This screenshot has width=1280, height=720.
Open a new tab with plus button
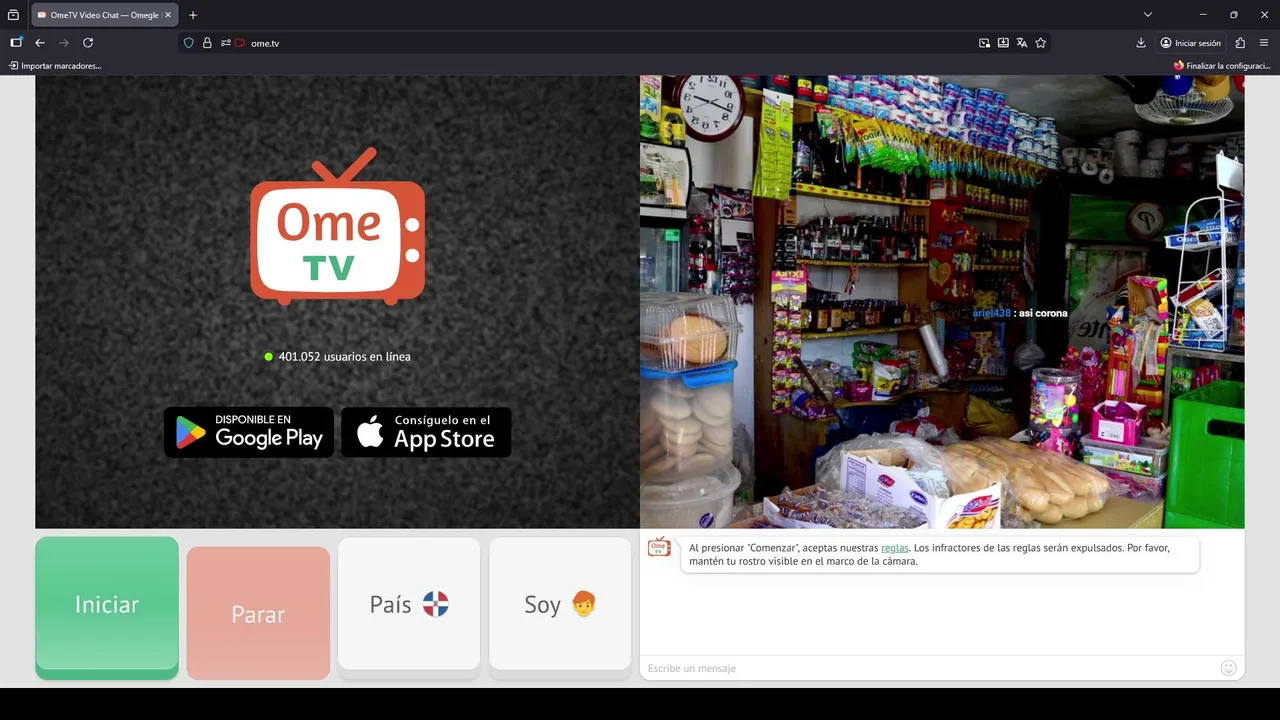193,15
